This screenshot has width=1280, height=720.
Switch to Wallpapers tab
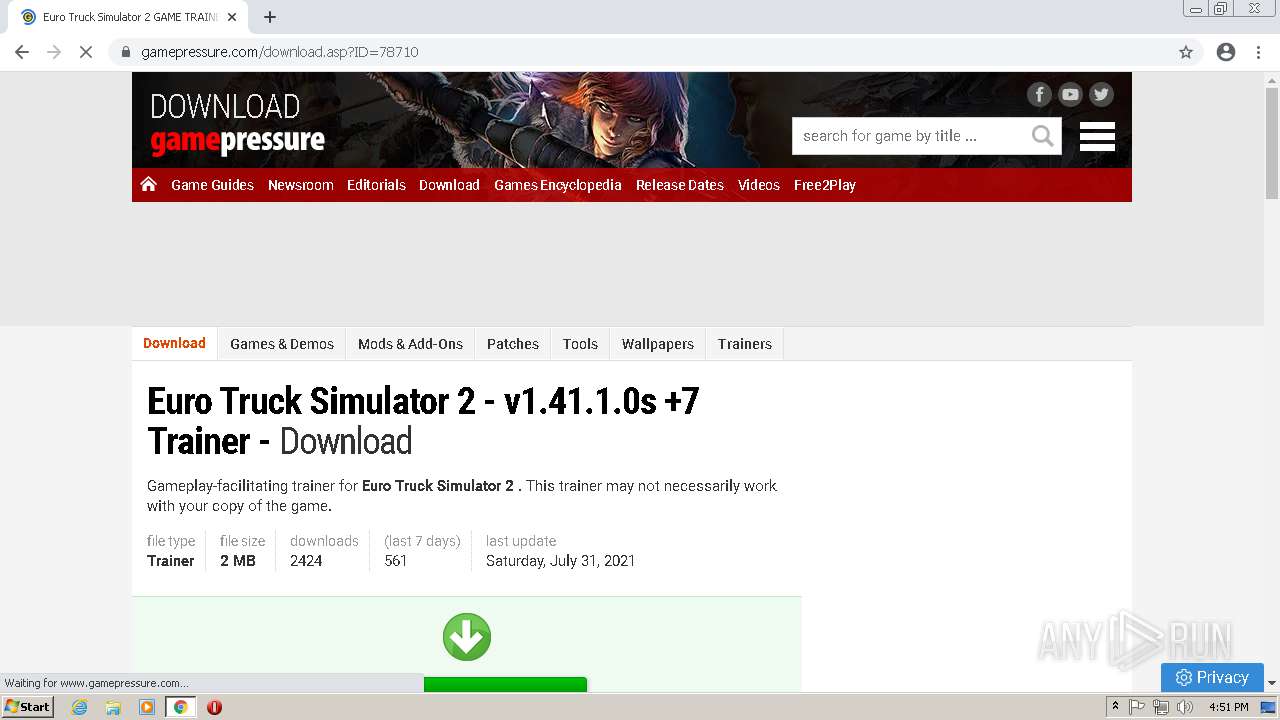pyautogui.click(x=658, y=344)
